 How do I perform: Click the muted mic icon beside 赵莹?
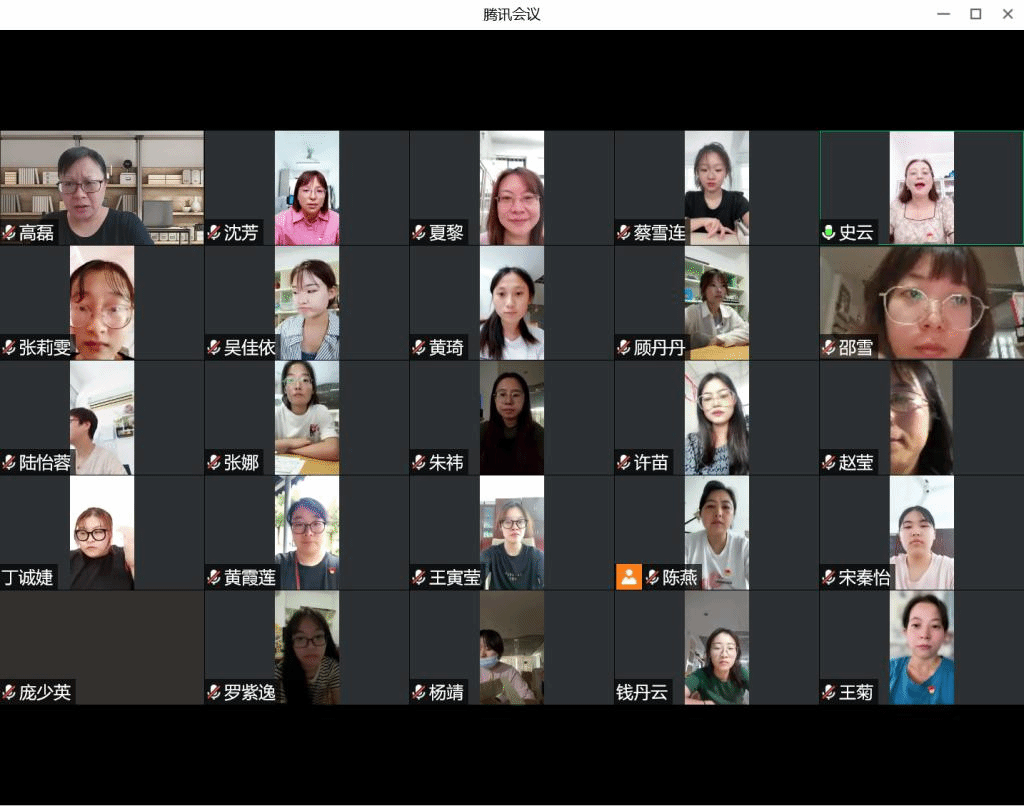coord(829,462)
